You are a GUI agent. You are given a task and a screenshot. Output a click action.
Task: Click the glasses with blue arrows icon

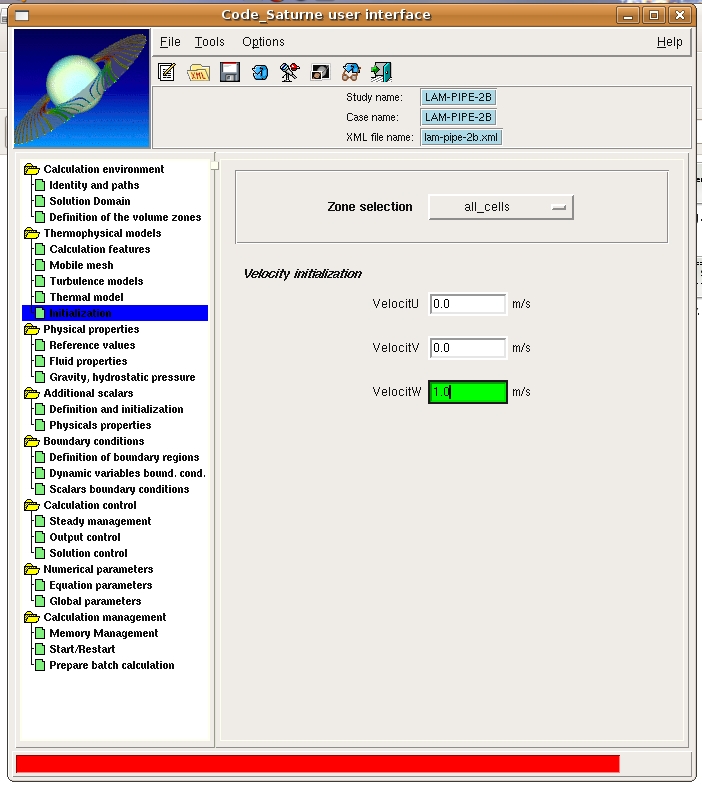[x=351, y=72]
